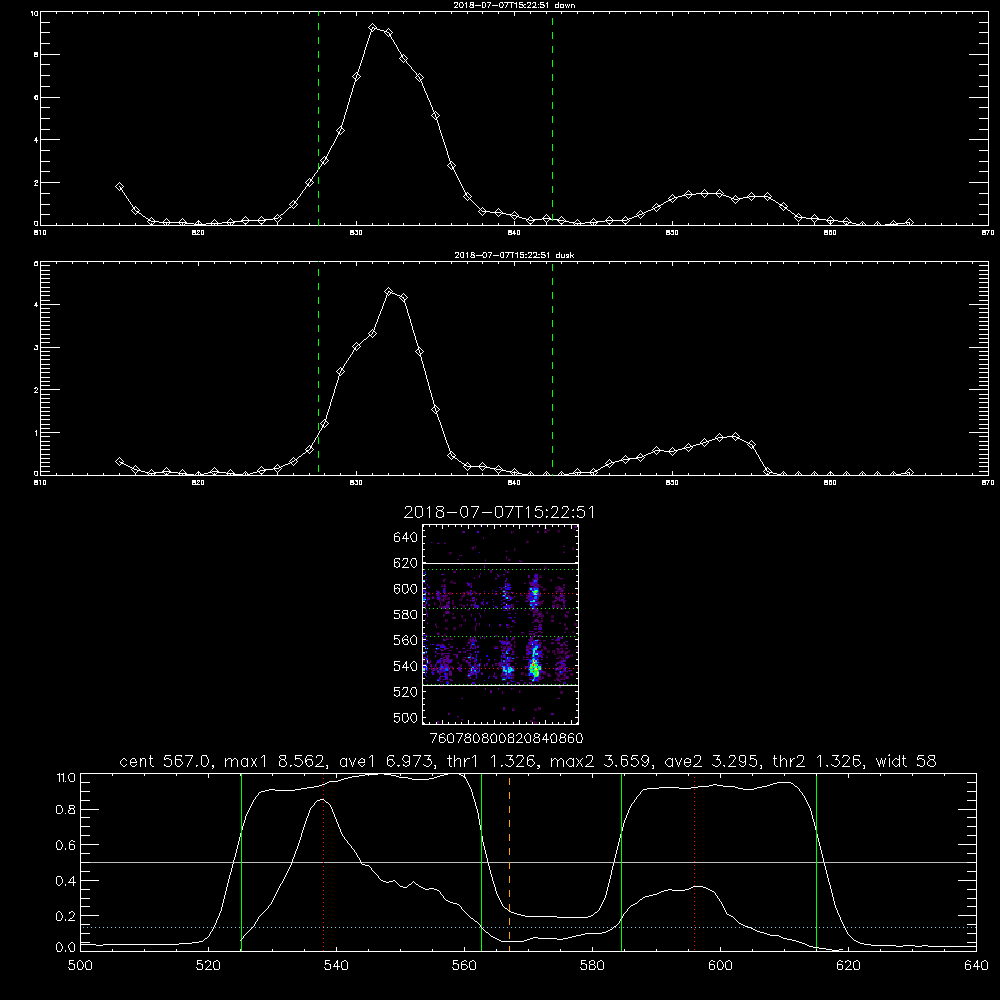Click the '0.4' y-axis label of the bottom plot
1000x1000 pixels.
point(66,881)
